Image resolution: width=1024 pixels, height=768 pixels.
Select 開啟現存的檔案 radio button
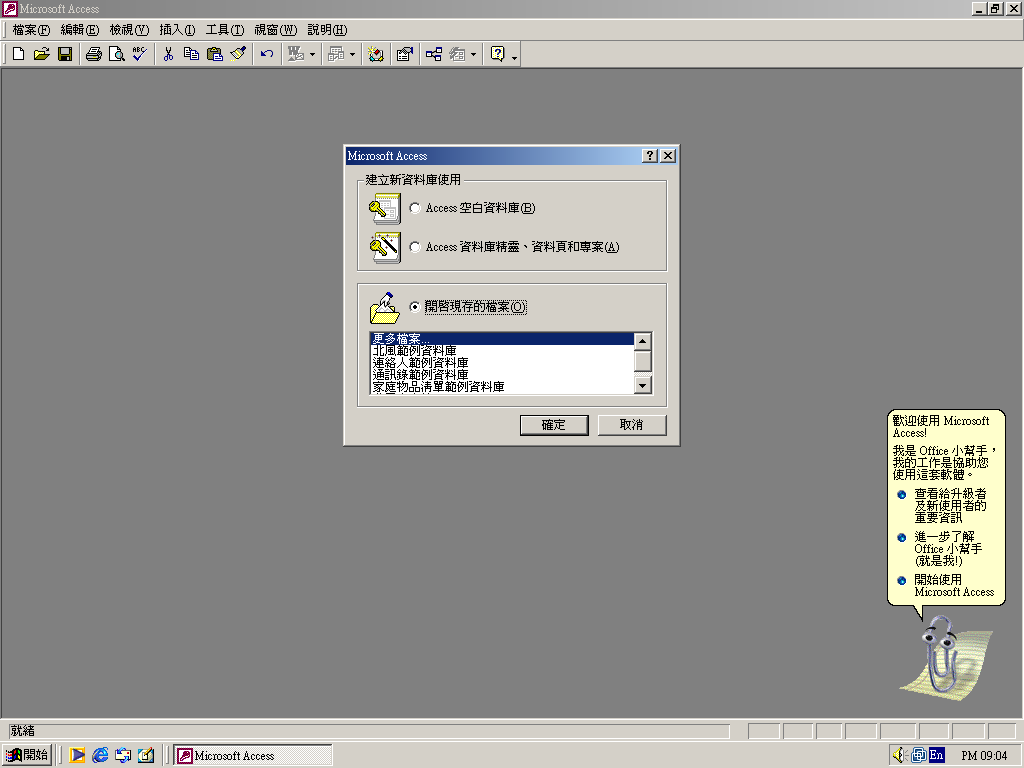(x=415, y=306)
